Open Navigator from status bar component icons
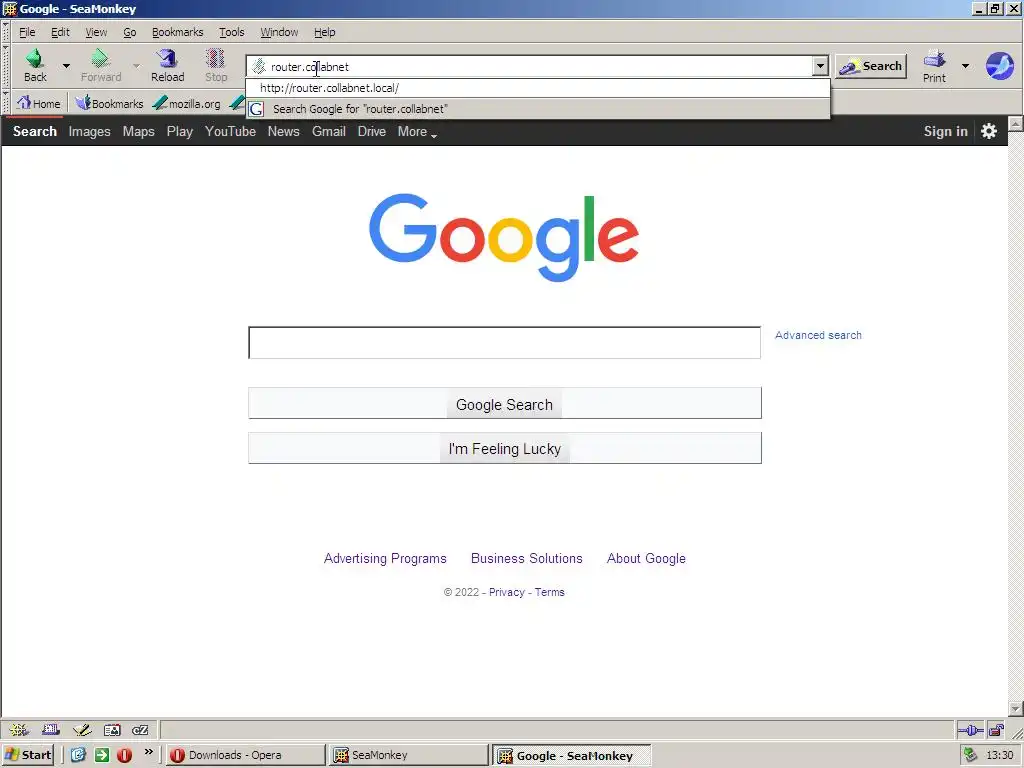1024x768 pixels. coord(19,730)
